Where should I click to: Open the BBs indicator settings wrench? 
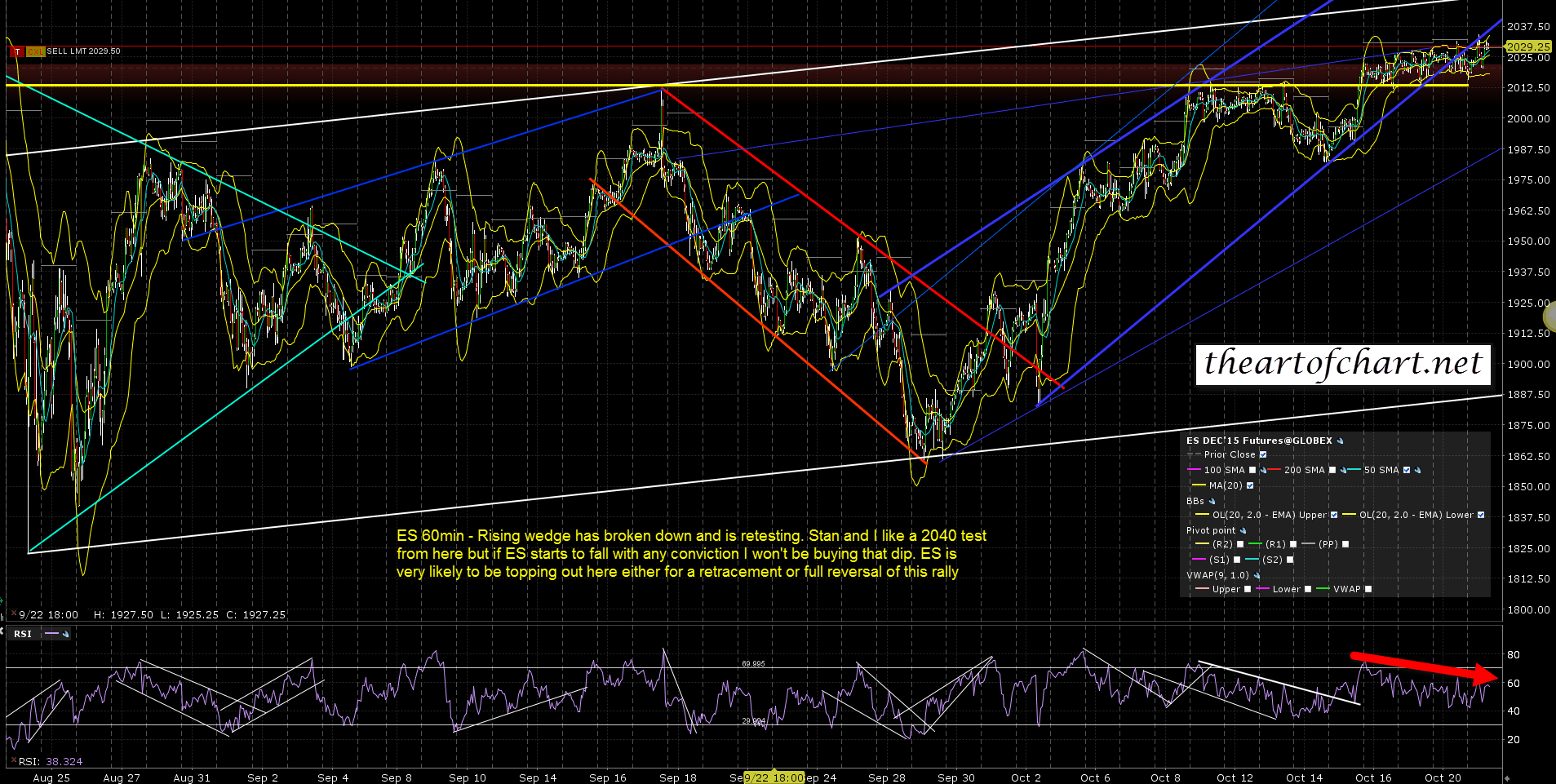(x=1212, y=502)
